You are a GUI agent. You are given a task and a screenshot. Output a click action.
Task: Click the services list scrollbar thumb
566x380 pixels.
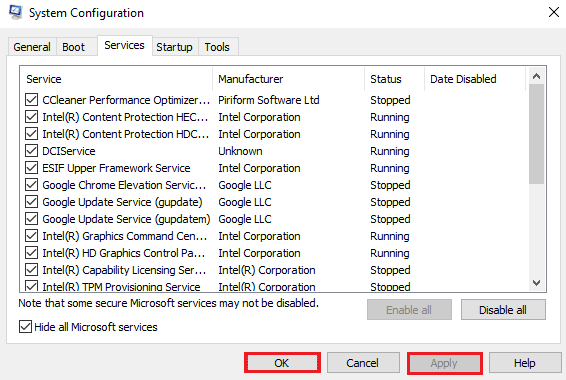coord(536,134)
